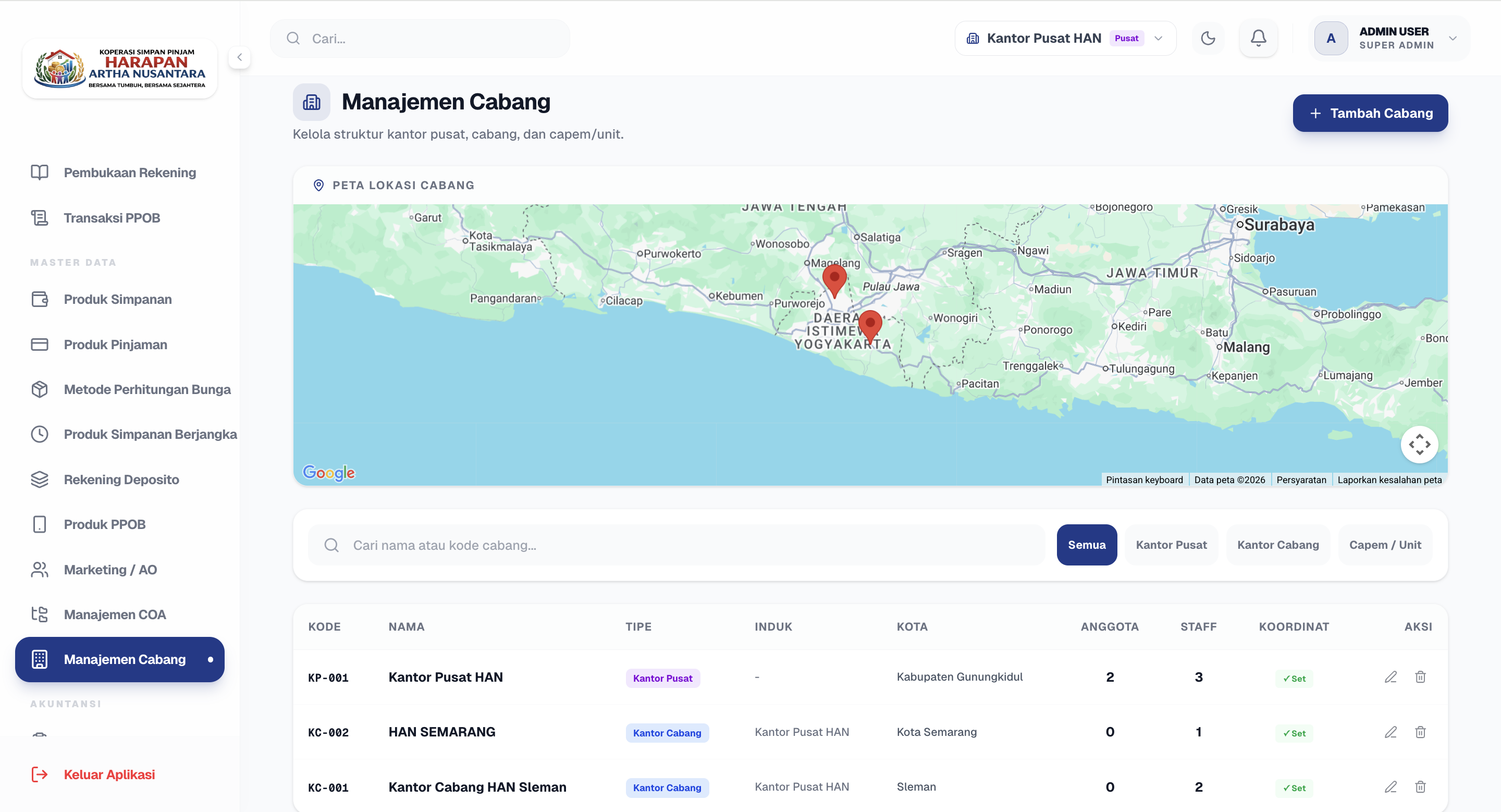The width and height of the screenshot is (1501, 812).
Task: Select the Capem / Unit filter tab
Action: (1385, 545)
